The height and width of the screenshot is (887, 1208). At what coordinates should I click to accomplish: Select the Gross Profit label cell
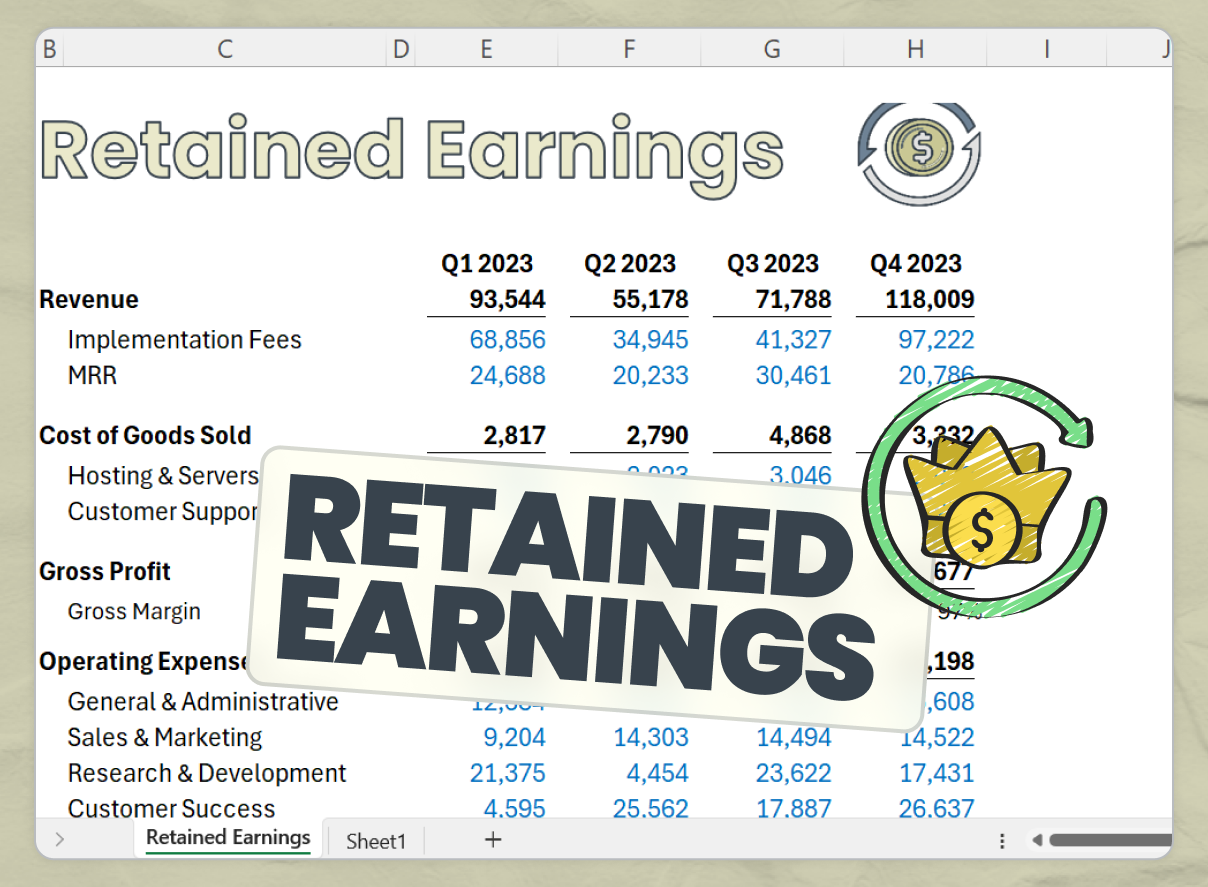pyautogui.click(x=105, y=571)
